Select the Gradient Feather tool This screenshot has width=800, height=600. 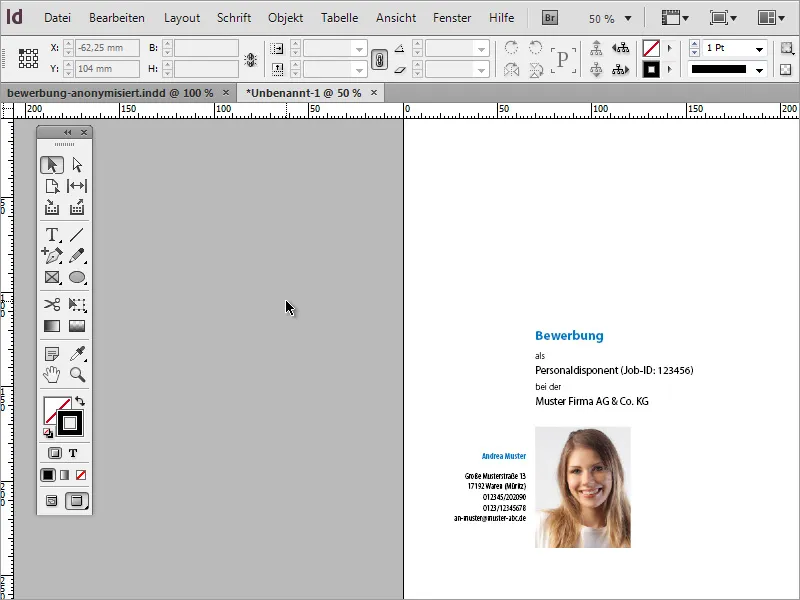point(77,326)
